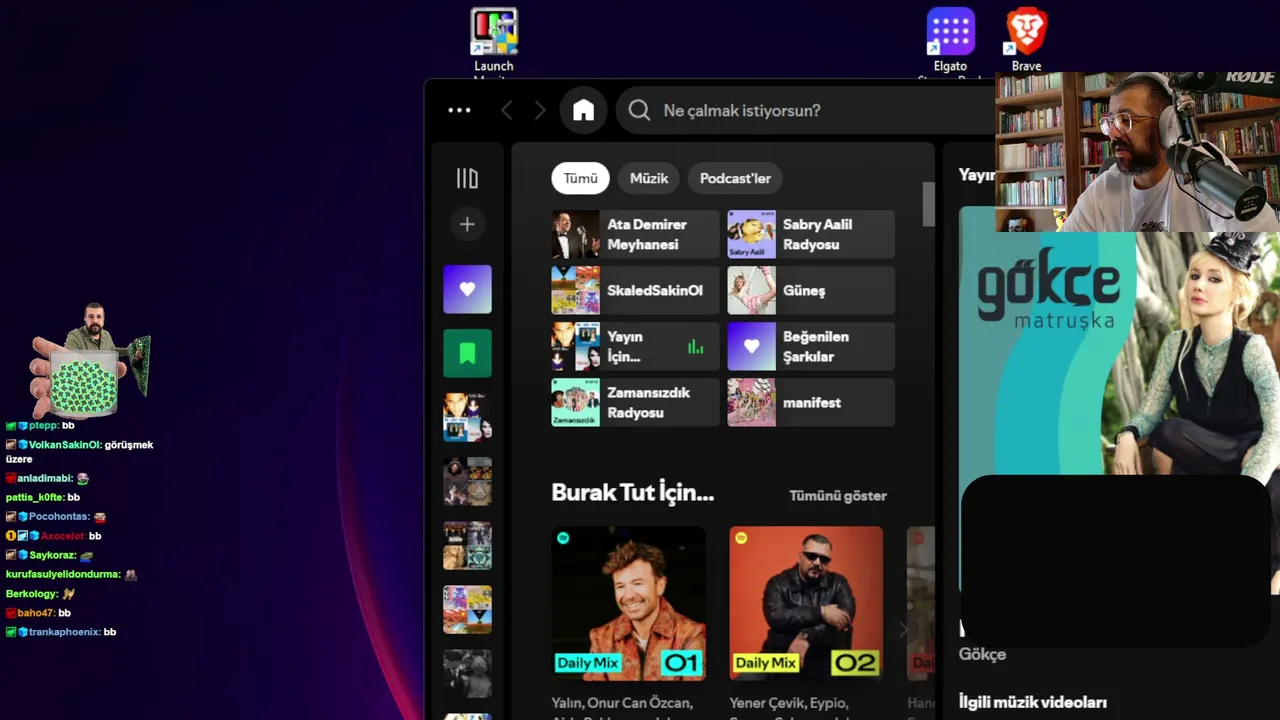Click the 'Yalın, Onur Can Özcan,' description
This screenshot has height=720, width=1280.
coord(621,703)
